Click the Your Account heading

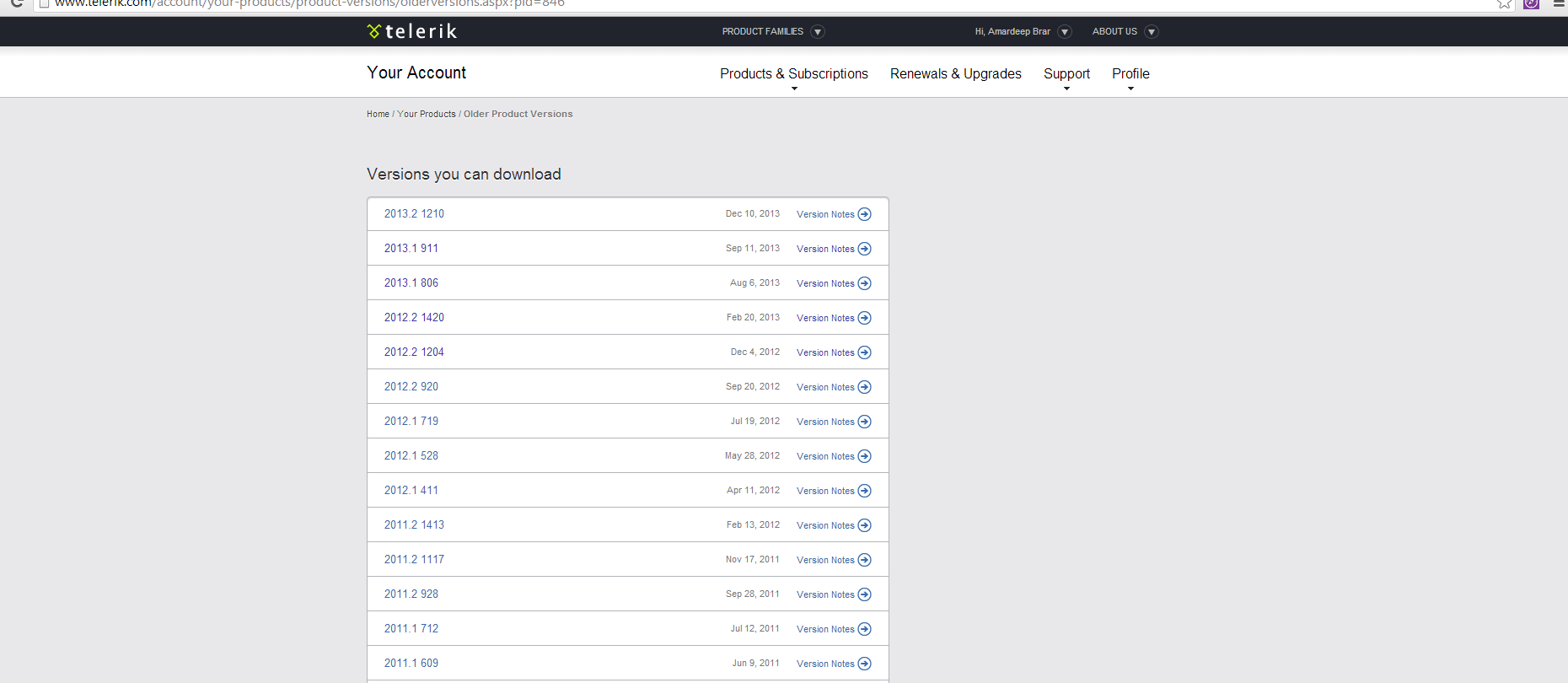tap(416, 73)
